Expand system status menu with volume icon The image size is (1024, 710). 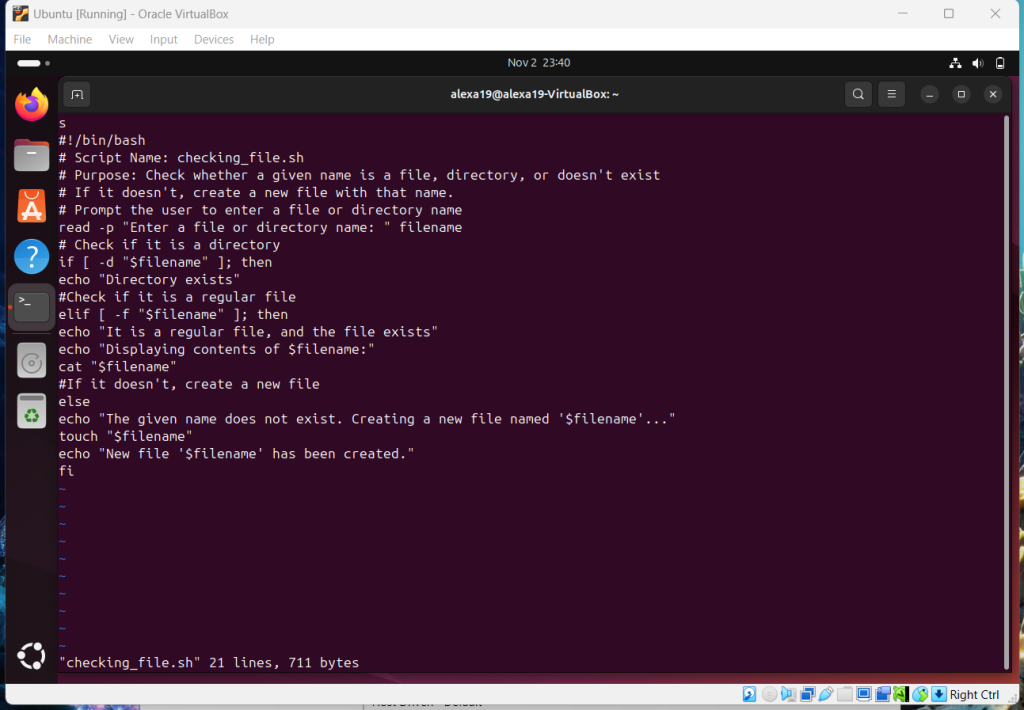click(977, 63)
